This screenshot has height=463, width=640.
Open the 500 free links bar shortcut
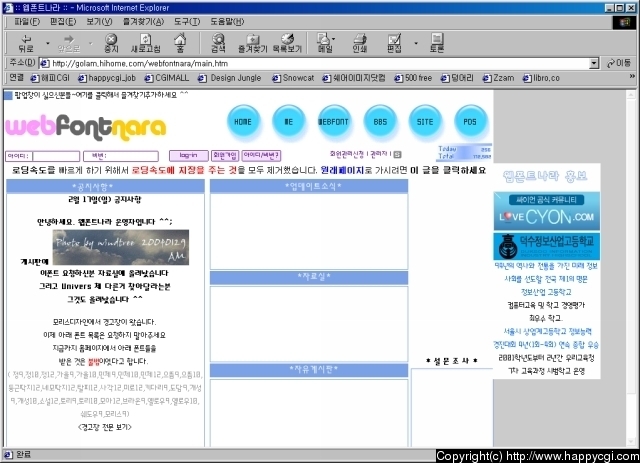pos(413,78)
